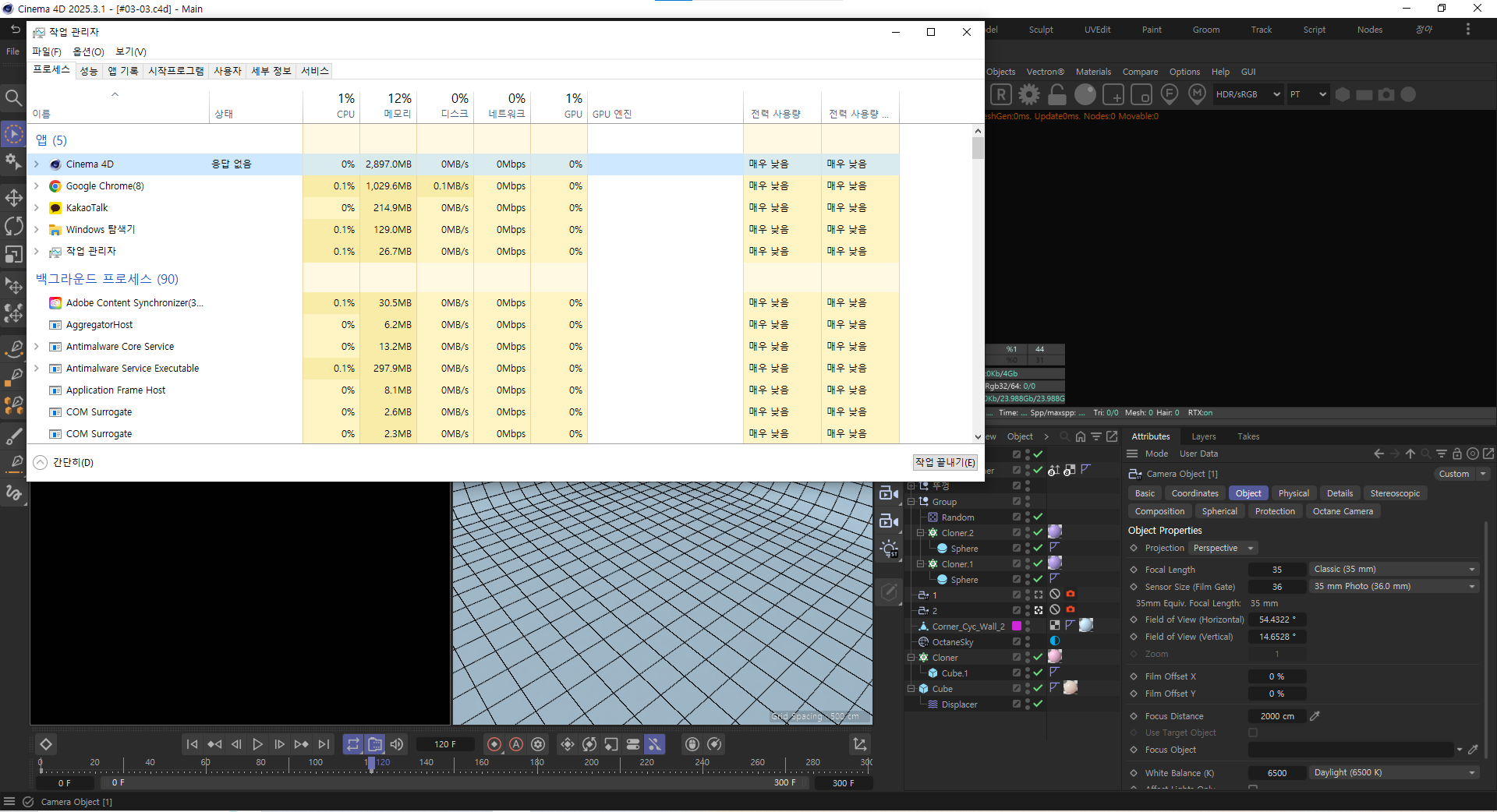The height and width of the screenshot is (812, 1497).
Task: Toggle timeline sound playback speaker icon
Action: pyautogui.click(x=397, y=744)
